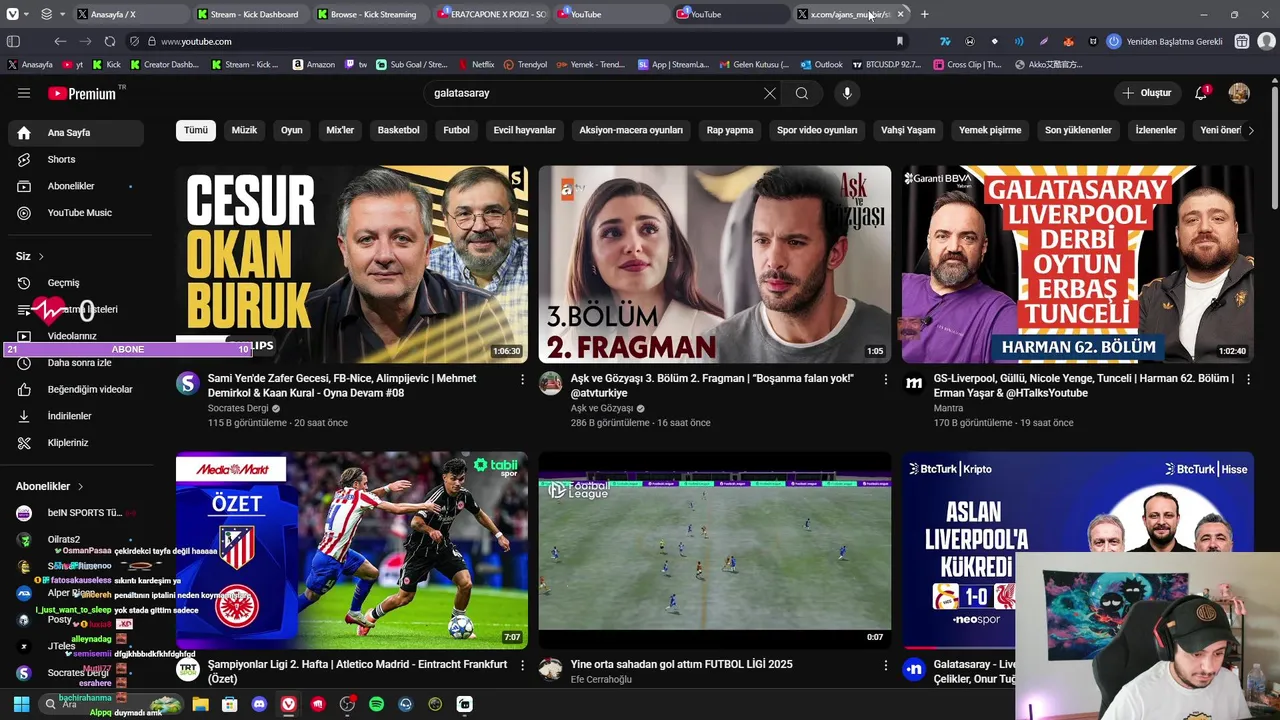
Task: Open options menu for Sami Yen'de video
Action: [x=522, y=379]
